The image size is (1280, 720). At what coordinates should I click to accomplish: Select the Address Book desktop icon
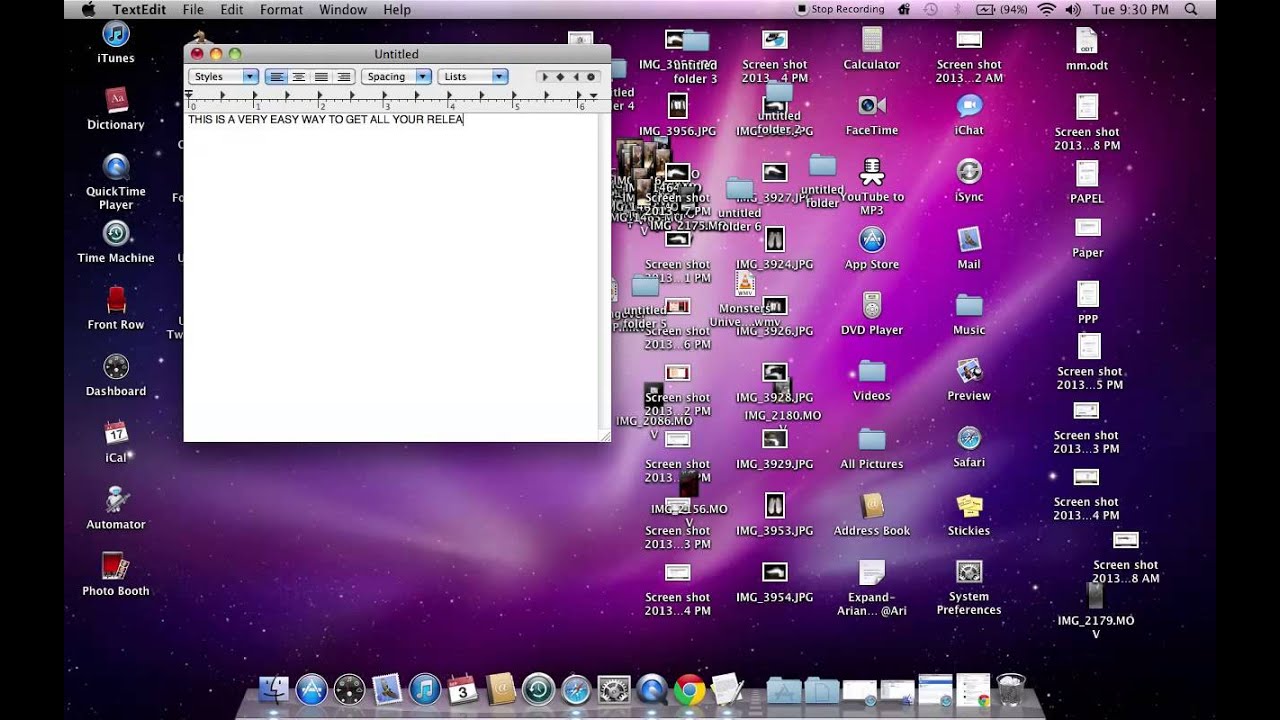click(x=872, y=515)
